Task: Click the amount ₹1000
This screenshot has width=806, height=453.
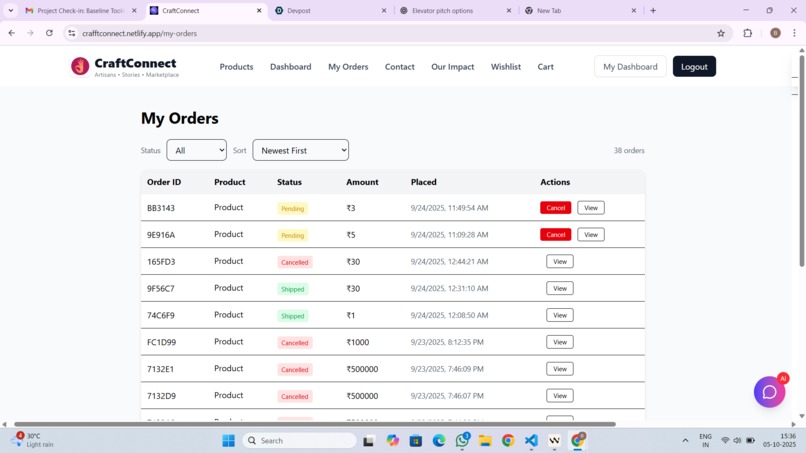Action: click(x=358, y=342)
